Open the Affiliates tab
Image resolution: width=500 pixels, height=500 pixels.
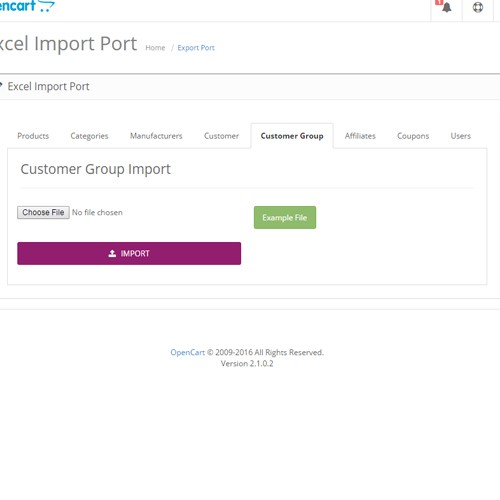point(360,136)
